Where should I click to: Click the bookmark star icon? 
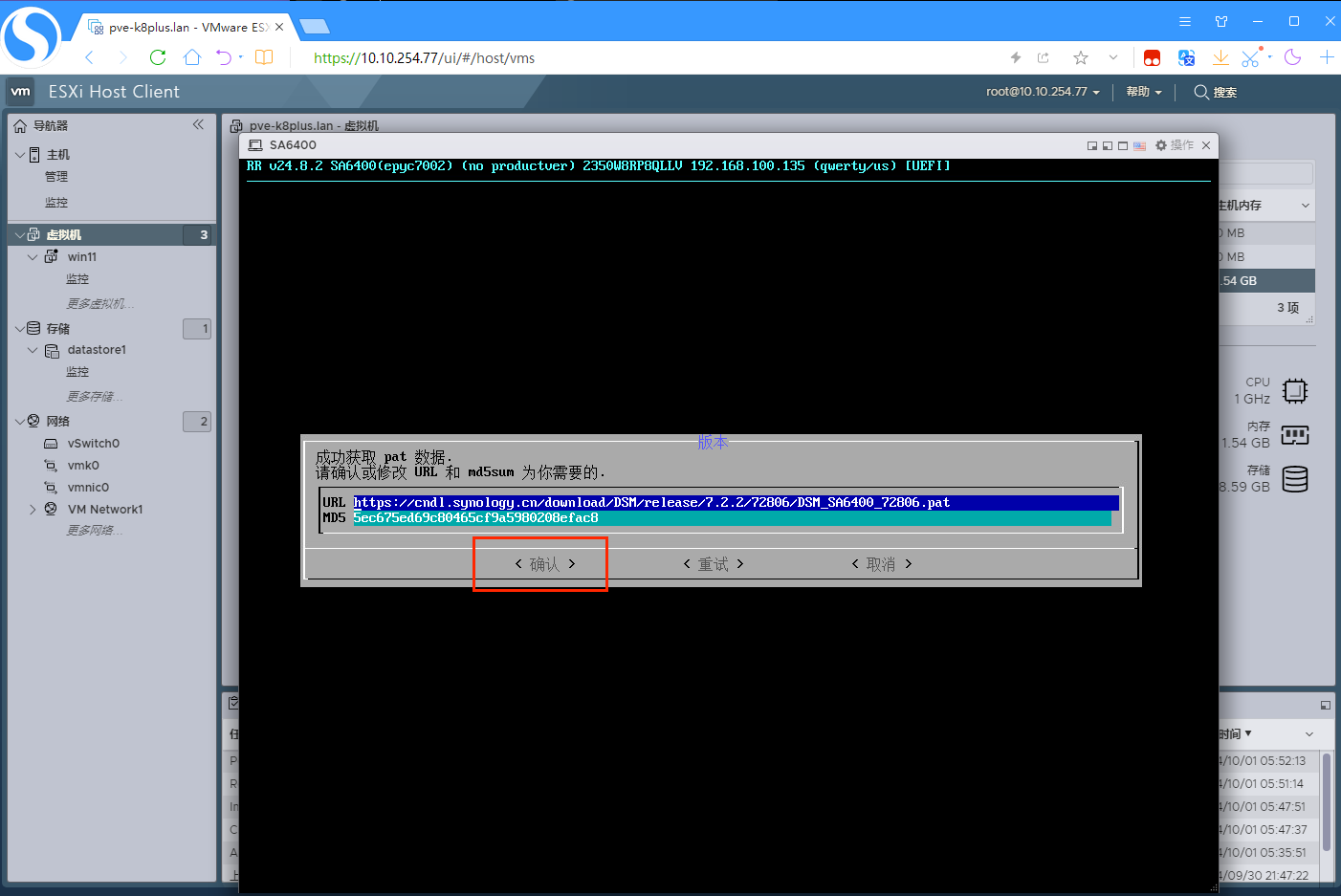(x=1081, y=57)
